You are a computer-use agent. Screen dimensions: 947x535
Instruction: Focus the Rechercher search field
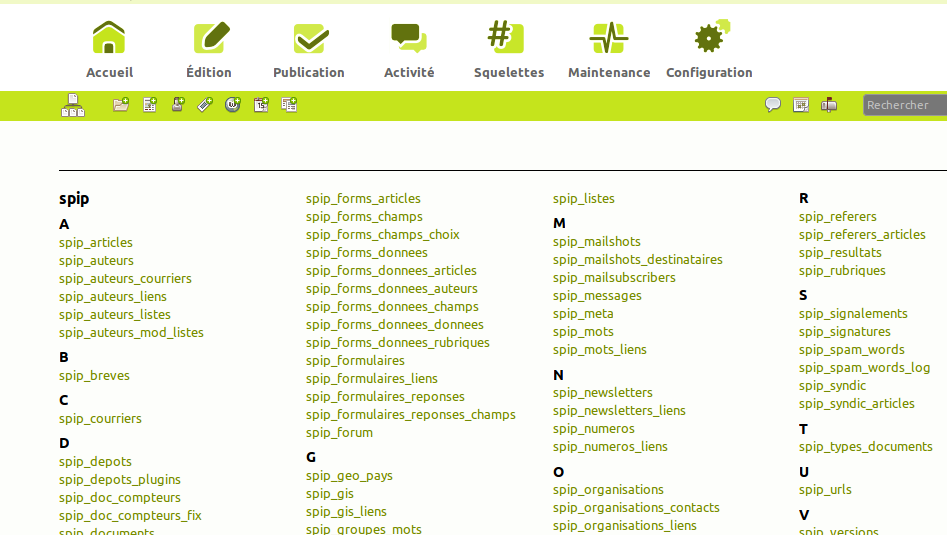[905, 105]
